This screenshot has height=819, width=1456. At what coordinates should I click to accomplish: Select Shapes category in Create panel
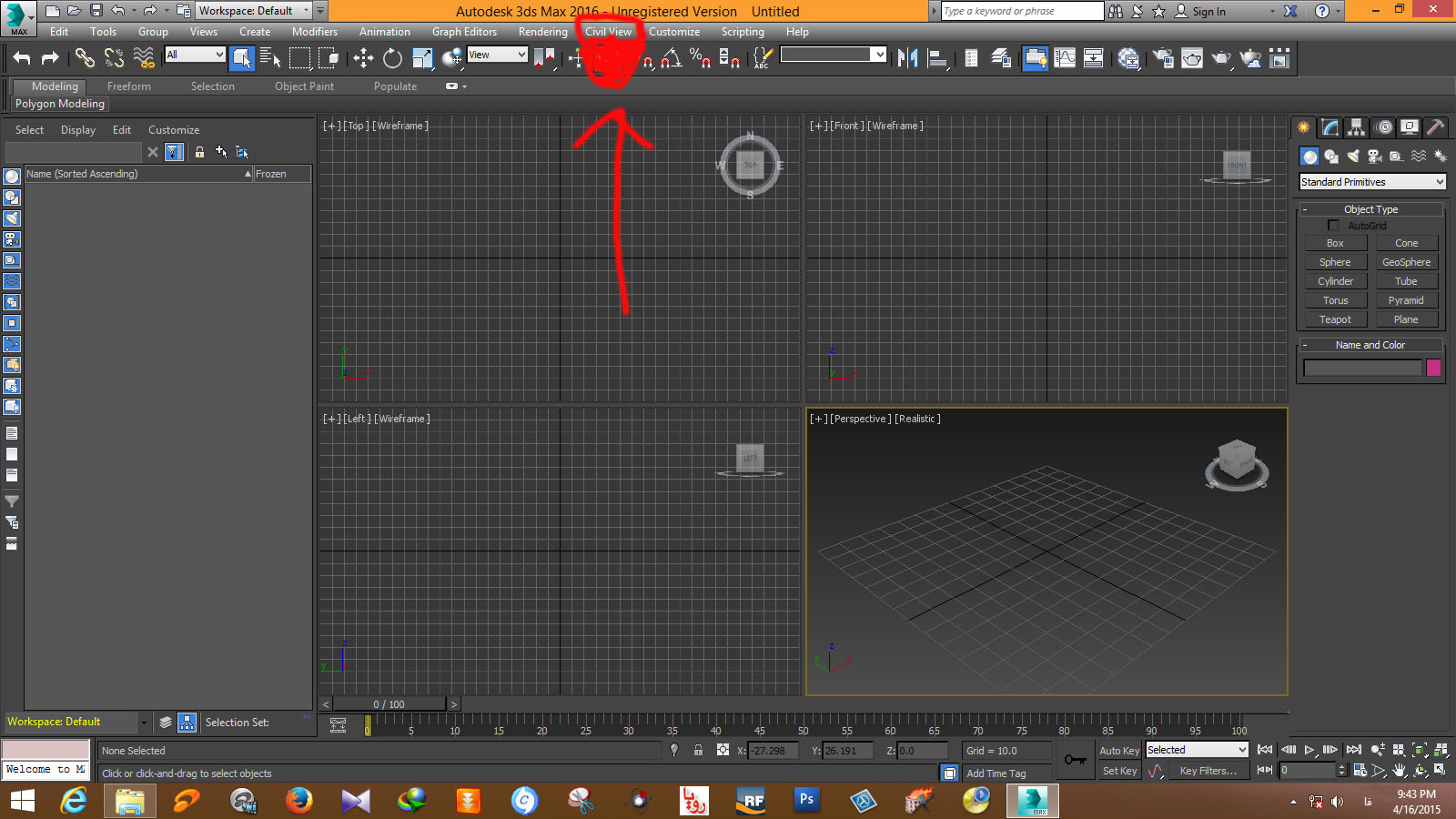tap(1331, 157)
